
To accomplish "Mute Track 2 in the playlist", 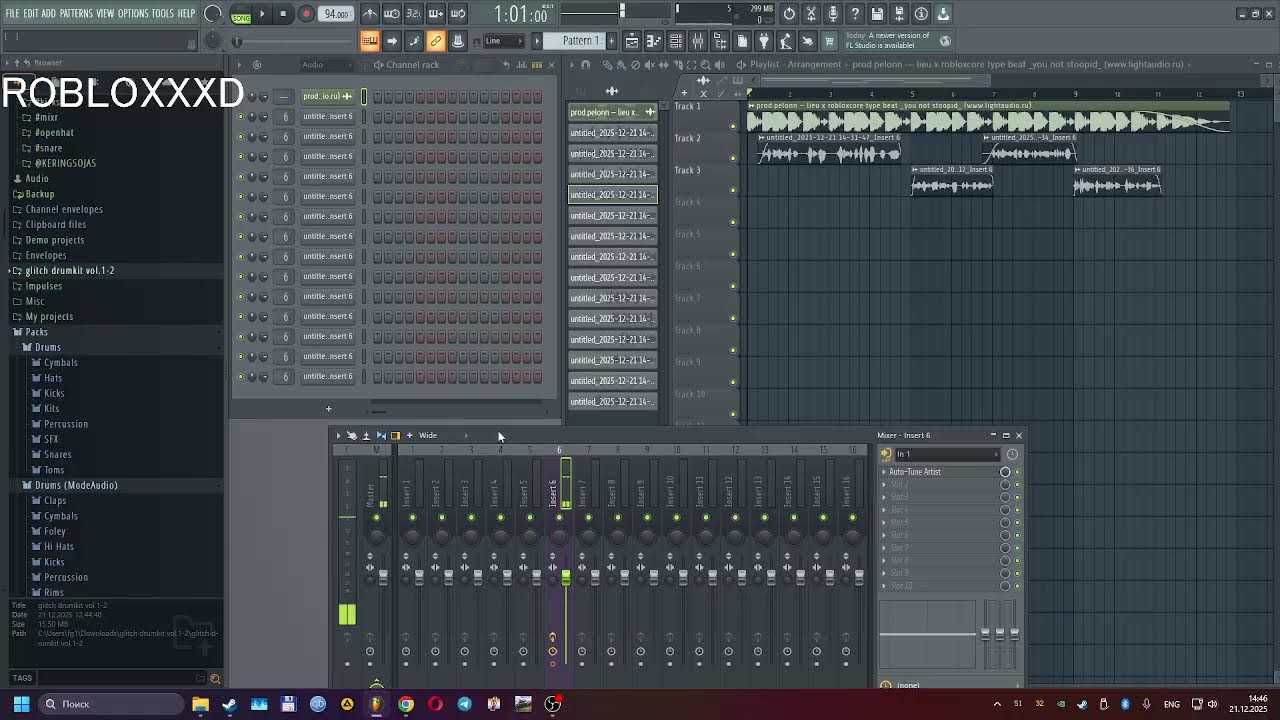I will click(x=733, y=158).
